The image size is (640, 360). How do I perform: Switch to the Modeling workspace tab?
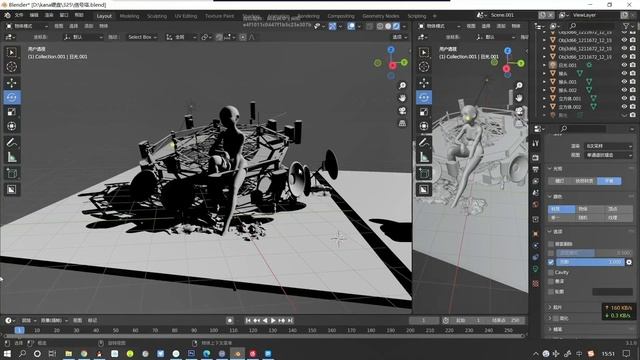coord(129,16)
